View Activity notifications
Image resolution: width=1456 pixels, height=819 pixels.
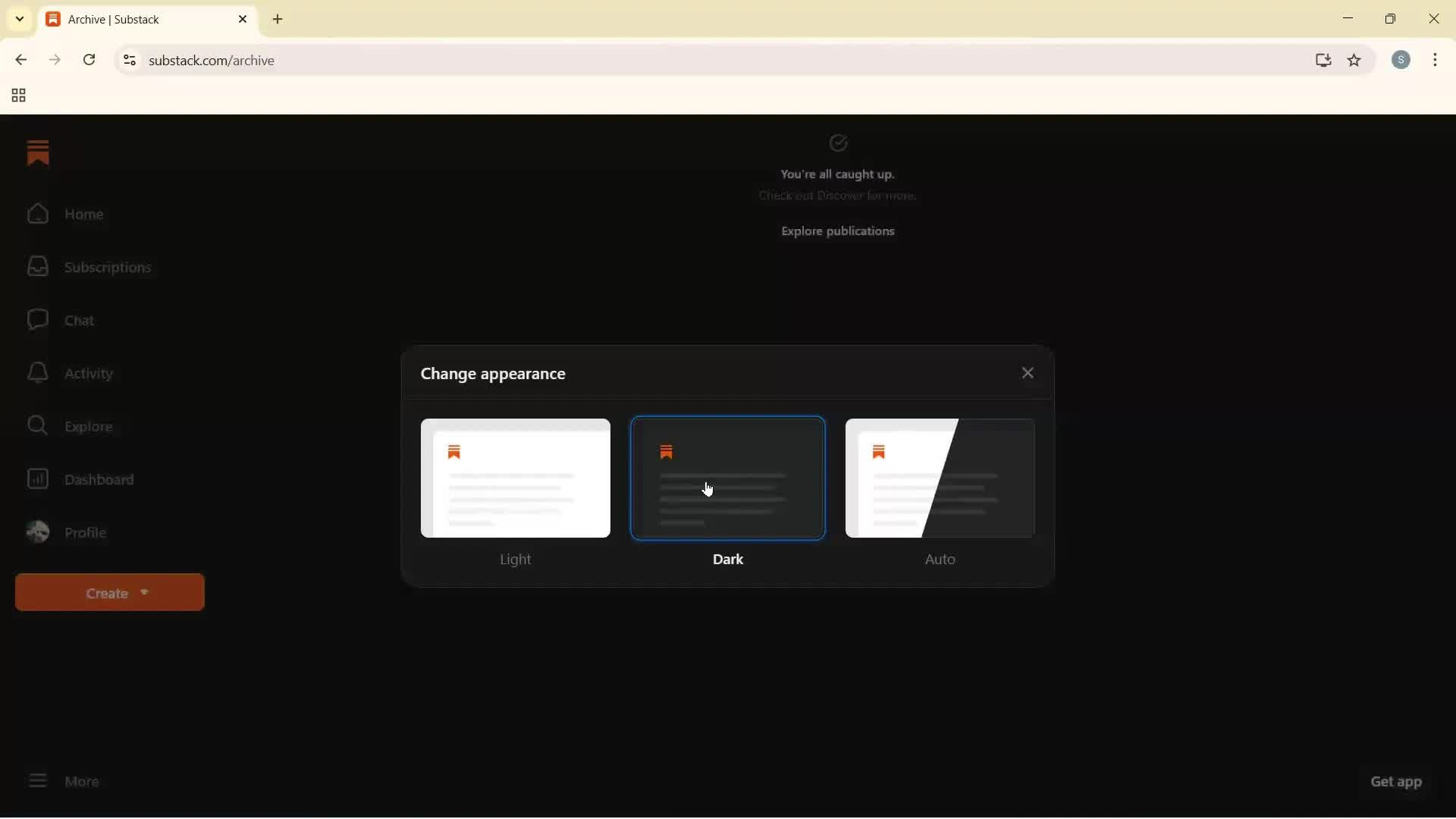point(87,373)
